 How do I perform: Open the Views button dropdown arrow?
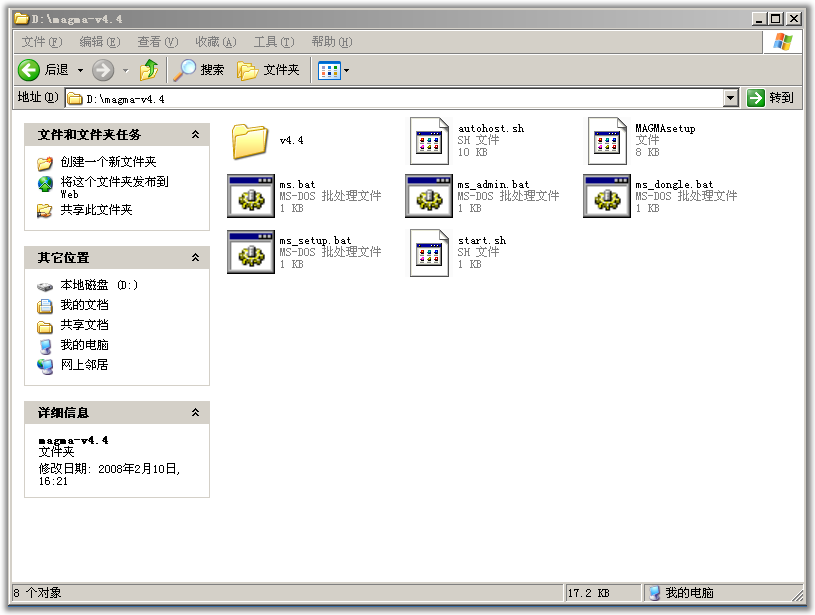tap(346, 70)
